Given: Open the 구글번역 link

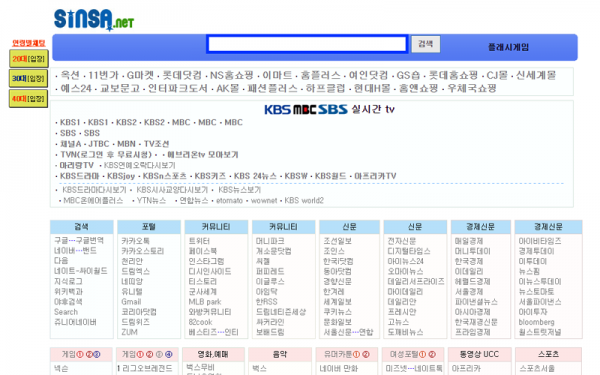Looking at the screenshot, I should (90, 240).
